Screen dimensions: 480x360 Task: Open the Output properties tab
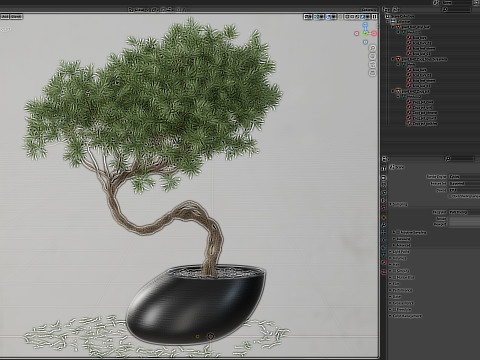[x=384, y=185]
